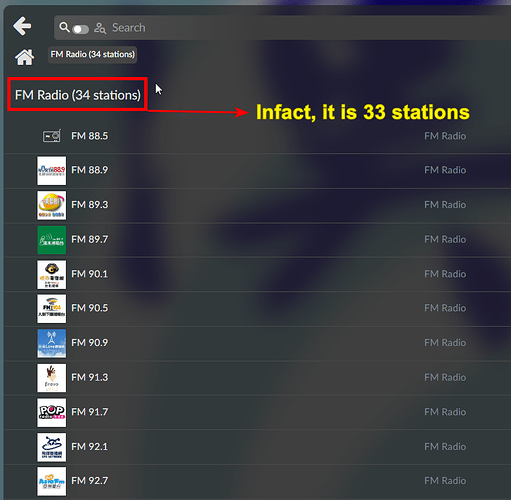Screen dimensions: 511x500
Task: Click the FM Radio (34 stations) list heading
Action: (78, 95)
